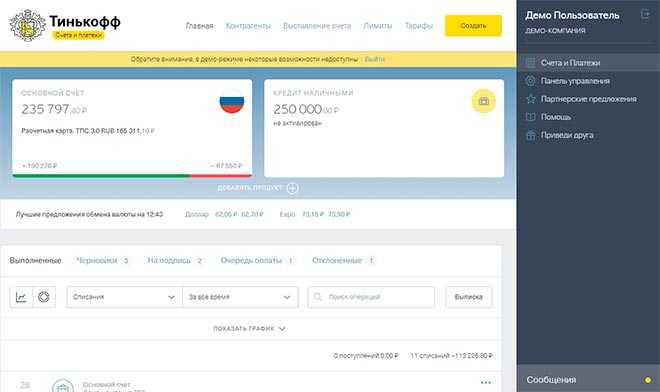Click the ДЕМО-КОМПАНИЯ label
Image resolution: width=660 pixels, height=392 pixels.
click(555, 31)
